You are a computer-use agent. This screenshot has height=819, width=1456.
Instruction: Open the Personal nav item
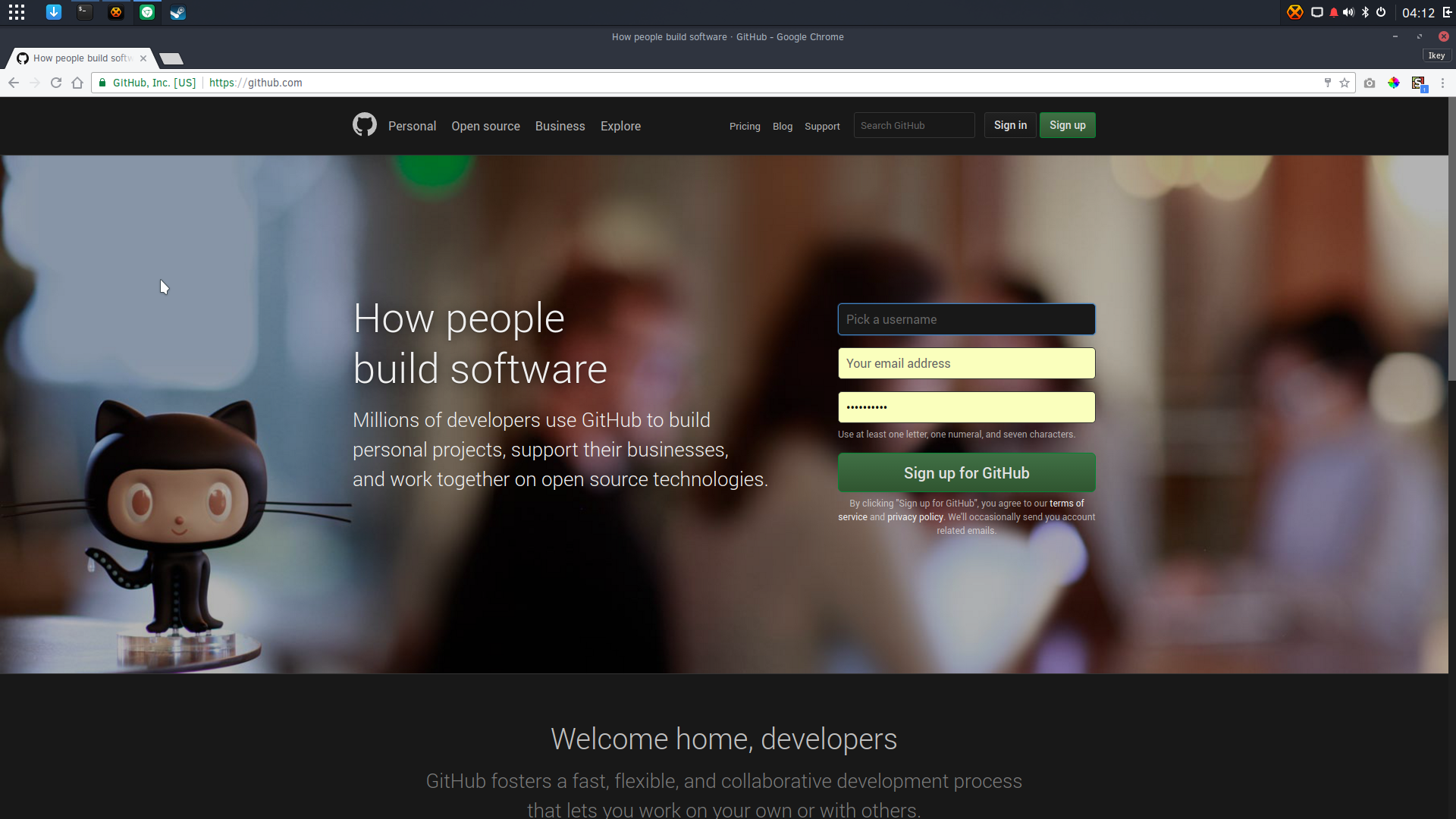412,126
